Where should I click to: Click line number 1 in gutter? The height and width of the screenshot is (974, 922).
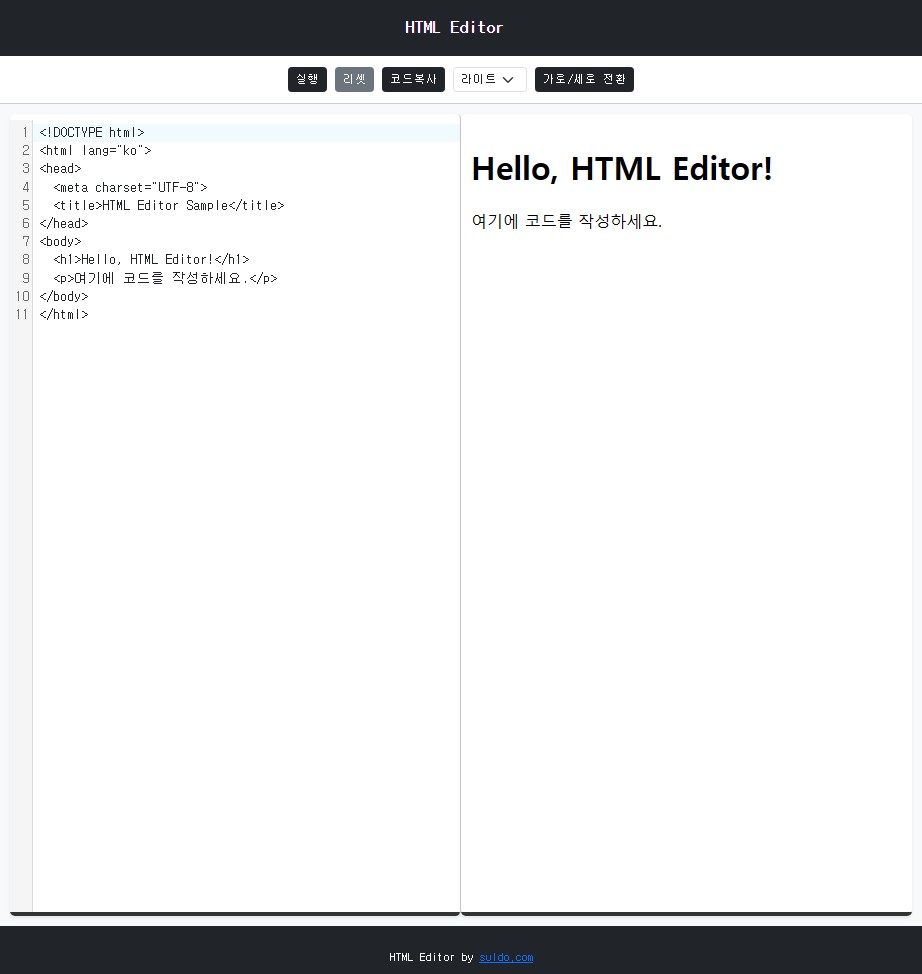[25, 132]
